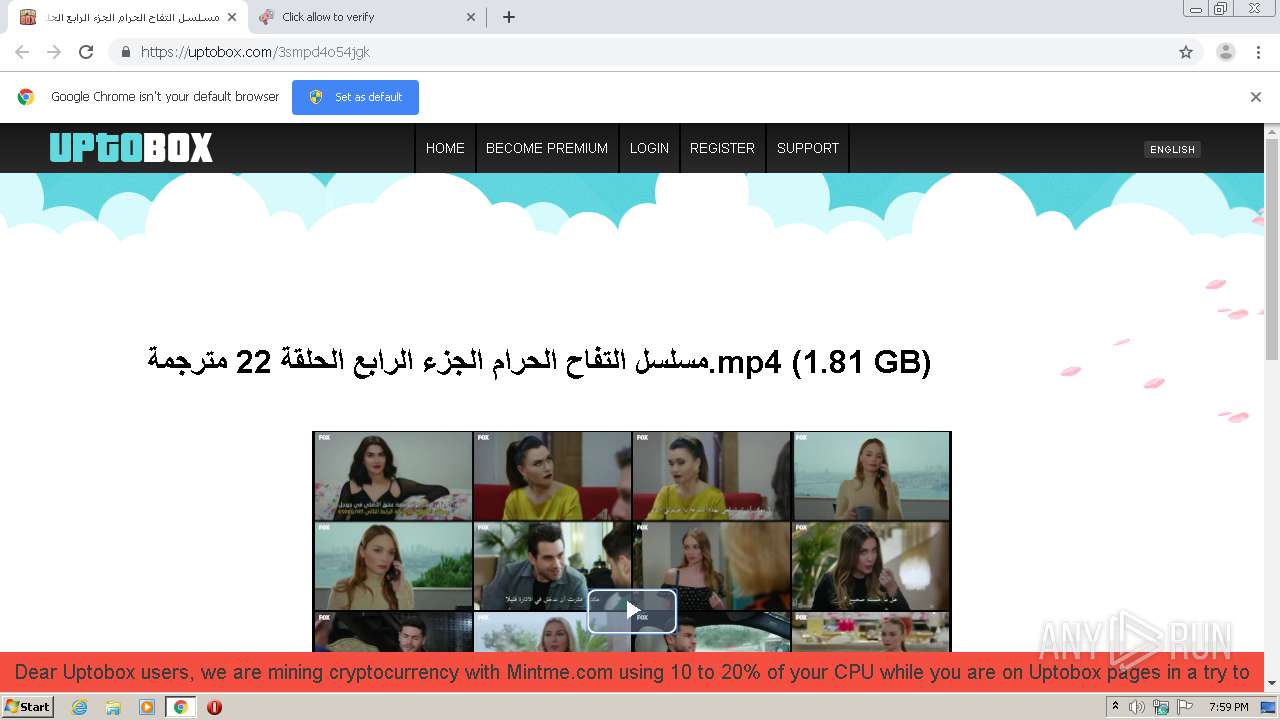Click the page scrollbar down arrow
1280x720 pixels.
[1272, 684]
